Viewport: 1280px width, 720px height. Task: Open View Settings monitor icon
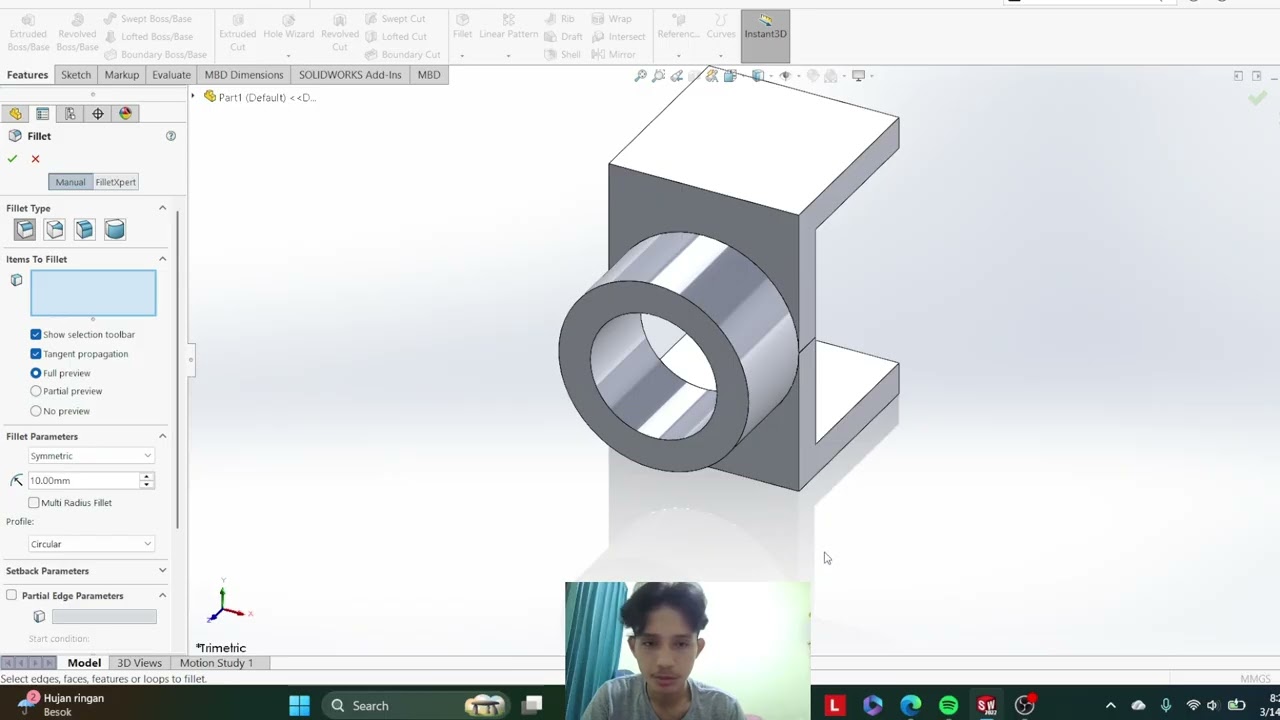point(858,76)
